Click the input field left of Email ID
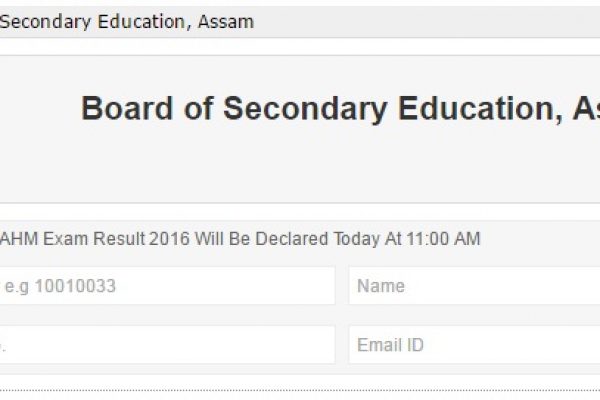 click(x=165, y=345)
